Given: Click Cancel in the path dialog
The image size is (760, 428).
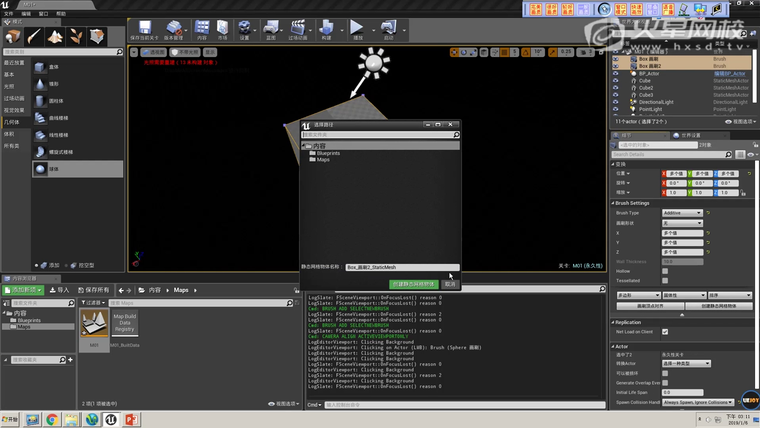Looking at the screenshot, I should click(450, 284).
